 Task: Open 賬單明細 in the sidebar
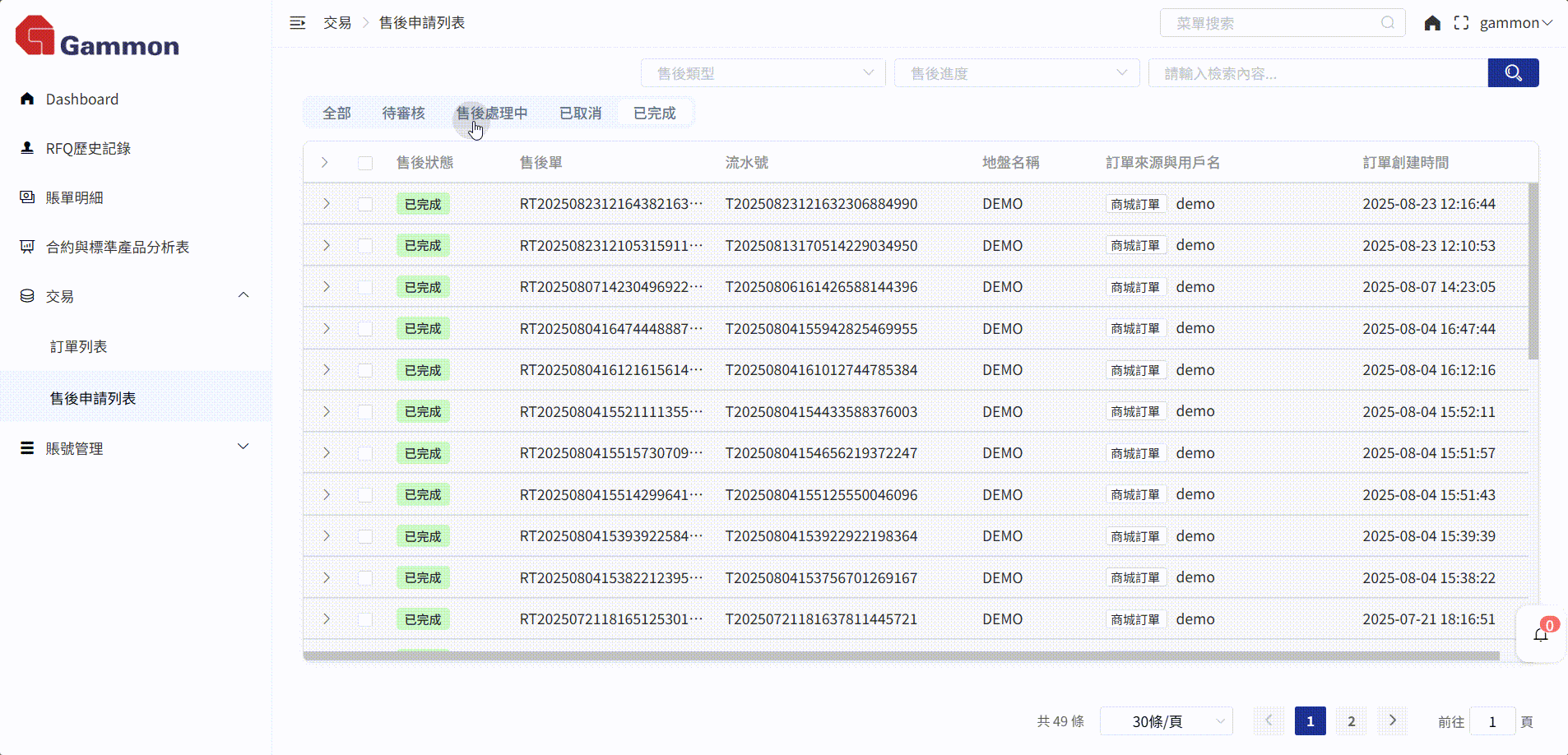click(74, 198)
